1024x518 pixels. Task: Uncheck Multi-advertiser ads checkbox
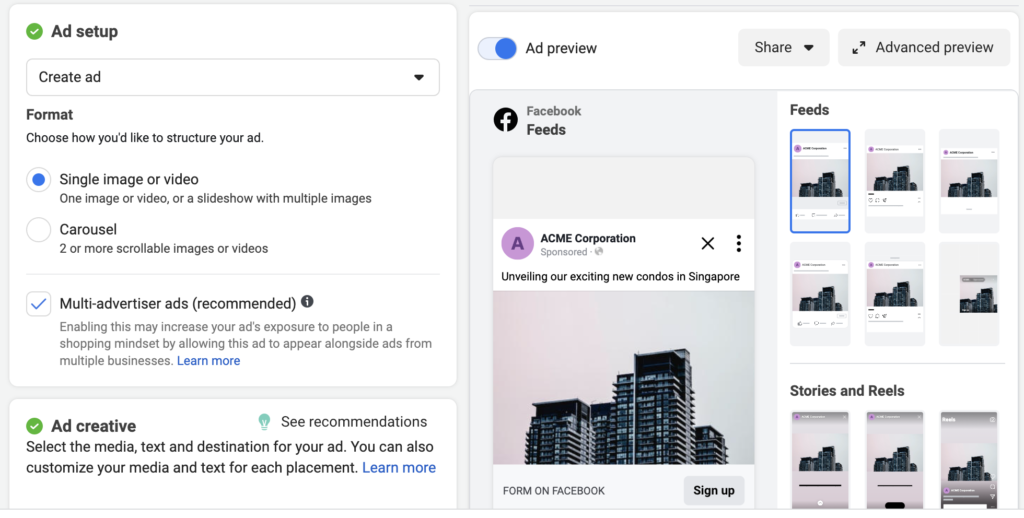click(x=39, y=304)
